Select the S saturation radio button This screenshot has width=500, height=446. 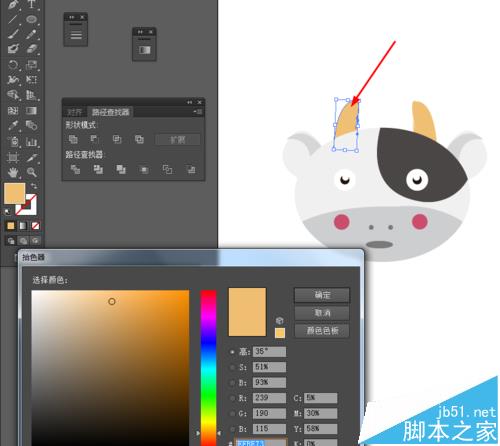(x=232, y=367)
